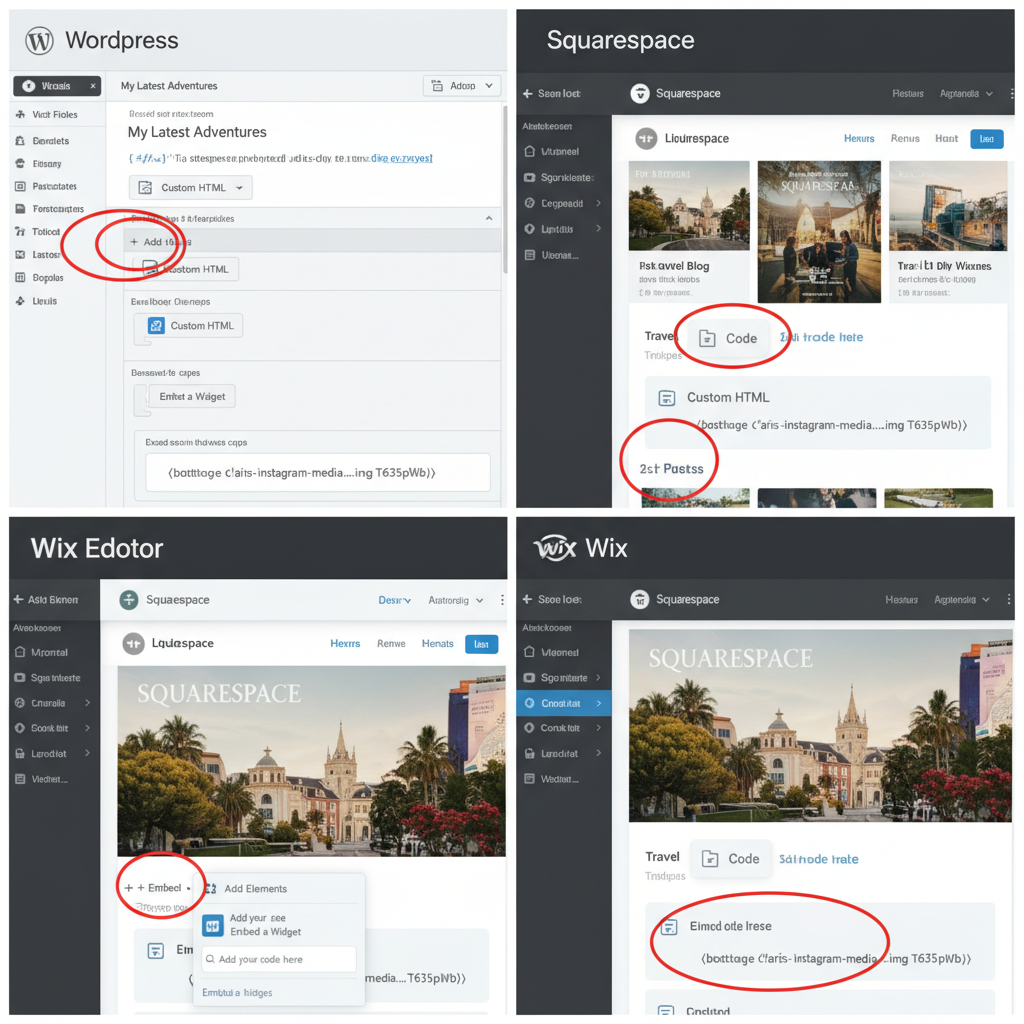Click the "Code" button in the Squarespace panel
The image size is (1024, 1024).
tap(728, 338)
